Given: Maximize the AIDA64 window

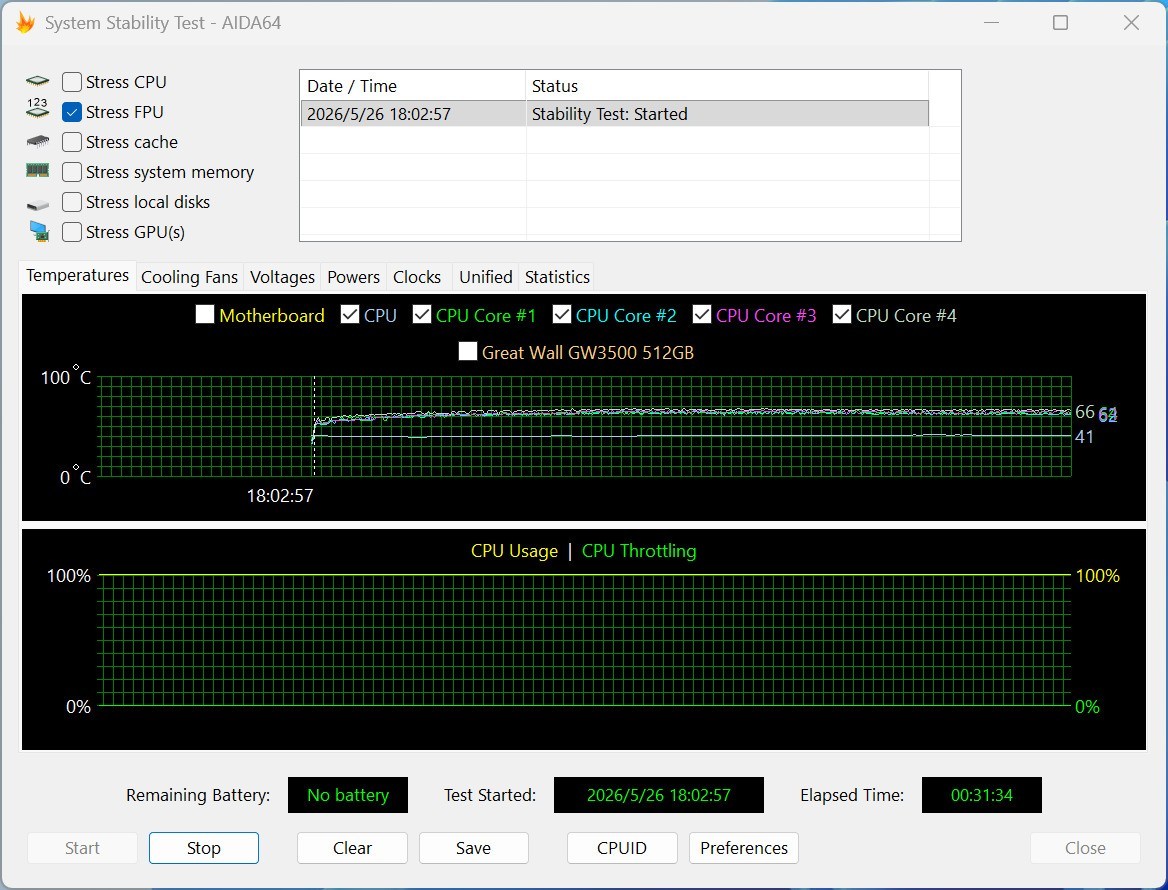Looking at the screenshot, I should pyautogui.click(x=1060, y=22).
